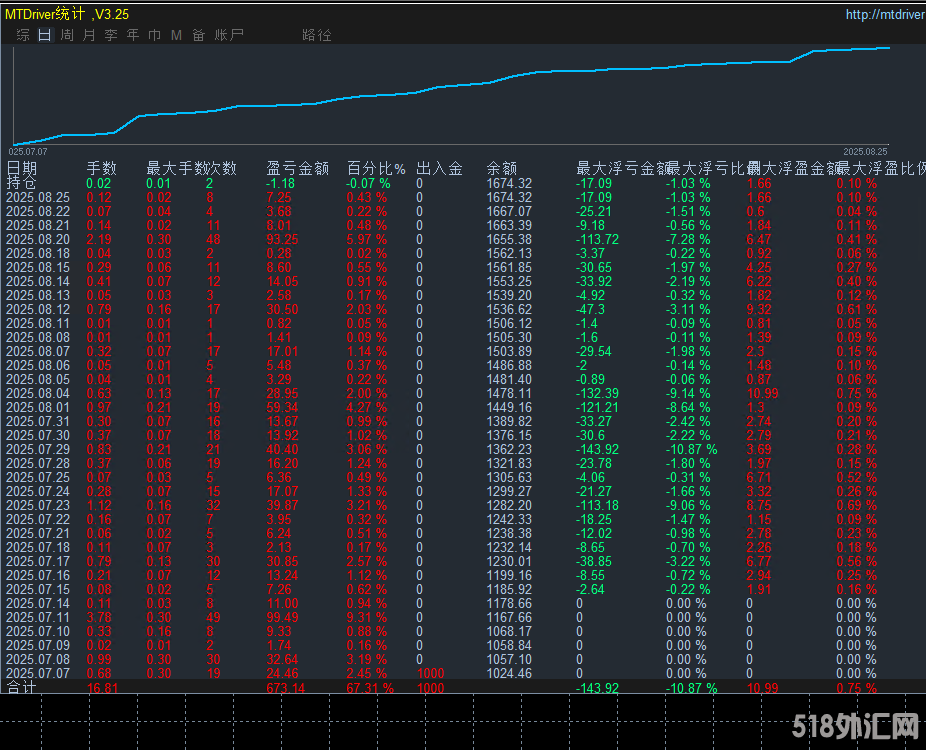The width and height of the screenshot is (926, 750).
Task: Open the 年 yearly statistics icon
Action: click(x=132, y=33)
